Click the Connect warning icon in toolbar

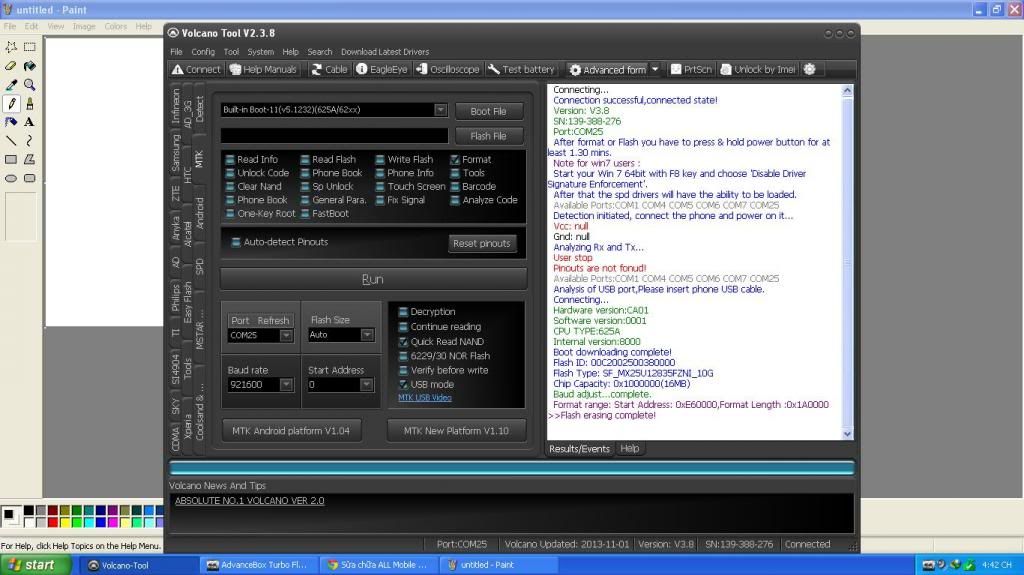[177, 69]
